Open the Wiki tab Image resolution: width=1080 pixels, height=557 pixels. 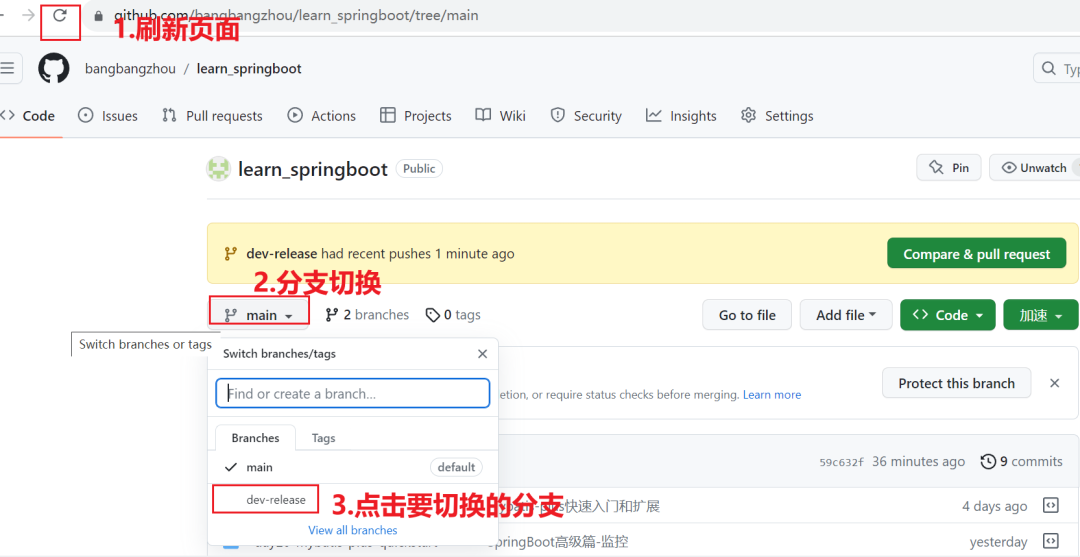[x=501, y=116]
